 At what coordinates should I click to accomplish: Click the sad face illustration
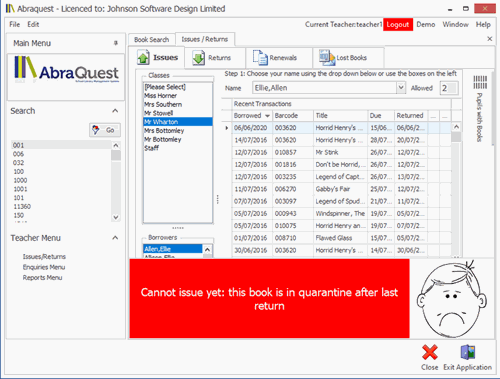coord(451,299)
